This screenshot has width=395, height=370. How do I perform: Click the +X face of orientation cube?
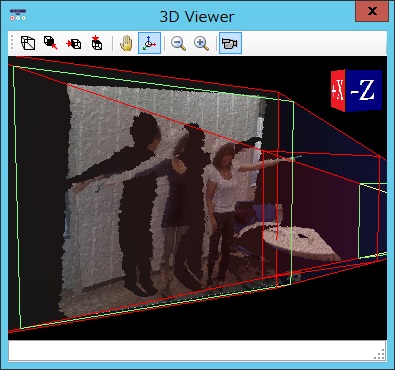338,91
